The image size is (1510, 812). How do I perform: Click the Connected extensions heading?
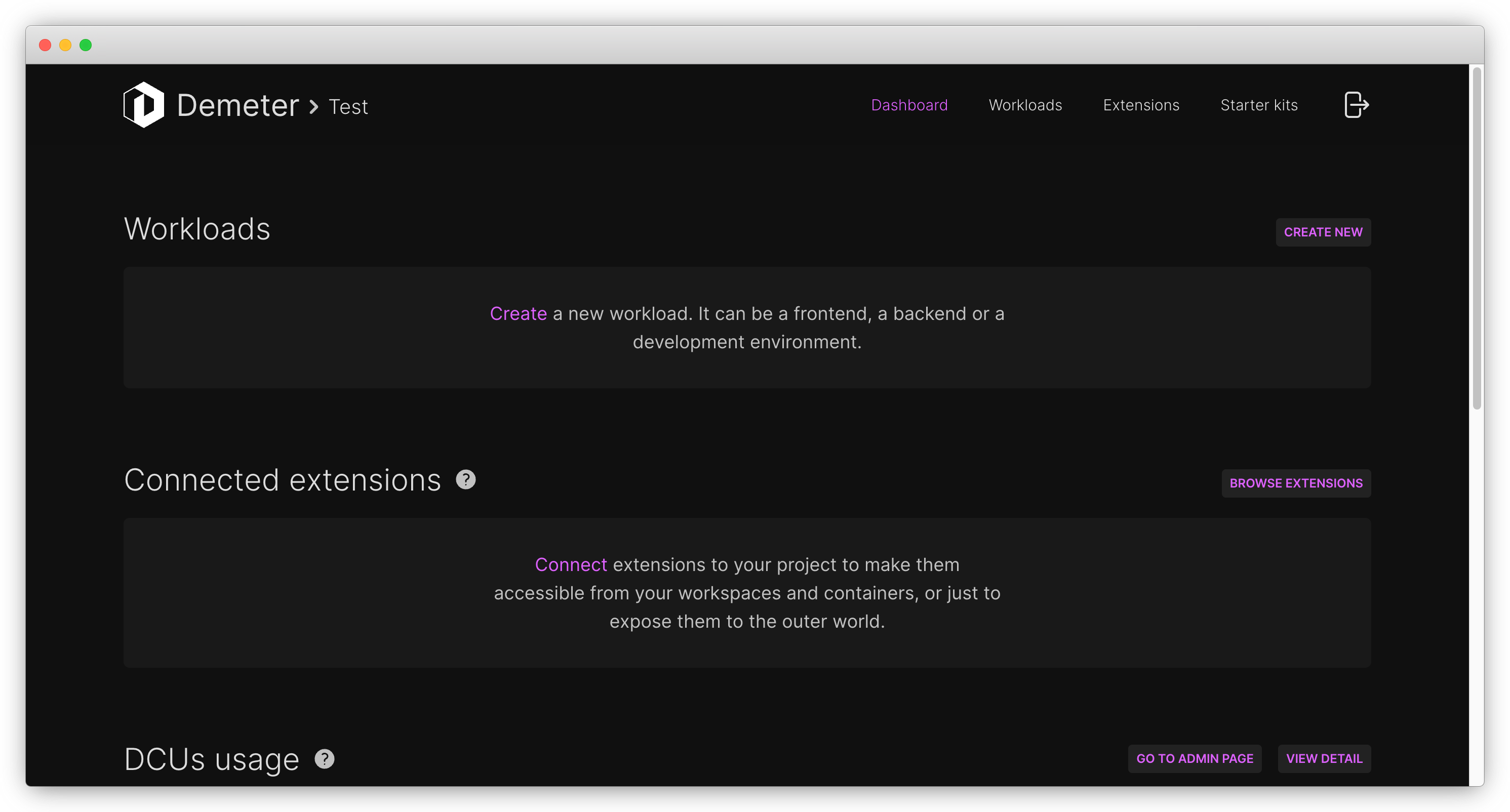pos(283,480)
